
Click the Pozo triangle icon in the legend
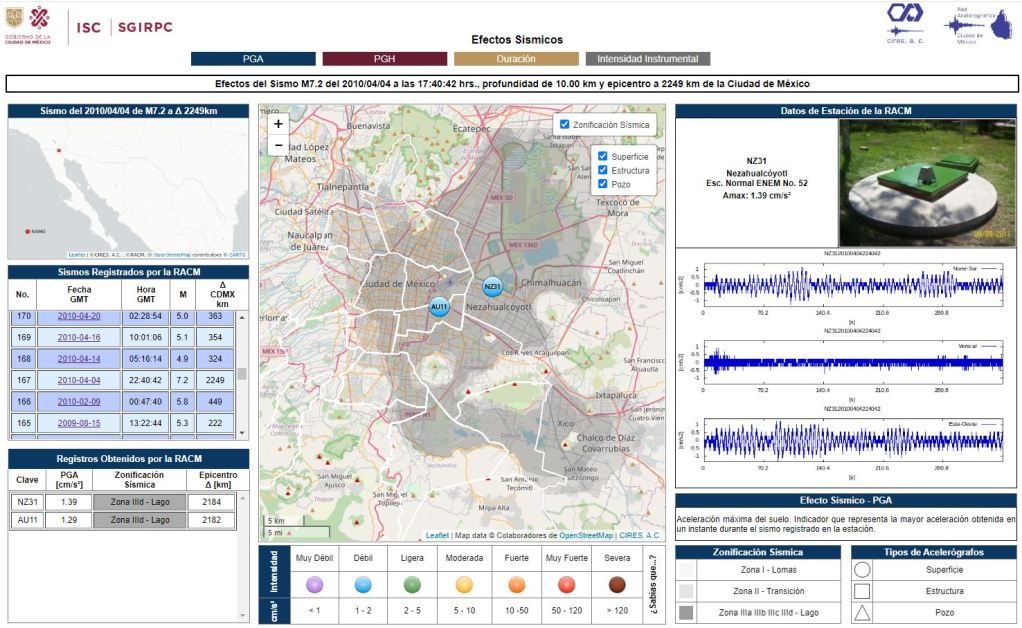[x=861, y=614]
